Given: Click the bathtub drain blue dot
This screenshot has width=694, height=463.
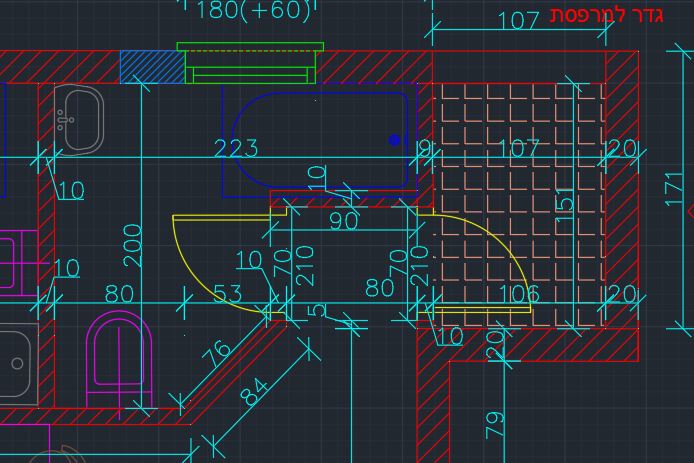Looking at the screenshot, I should [x=394, y=140].
